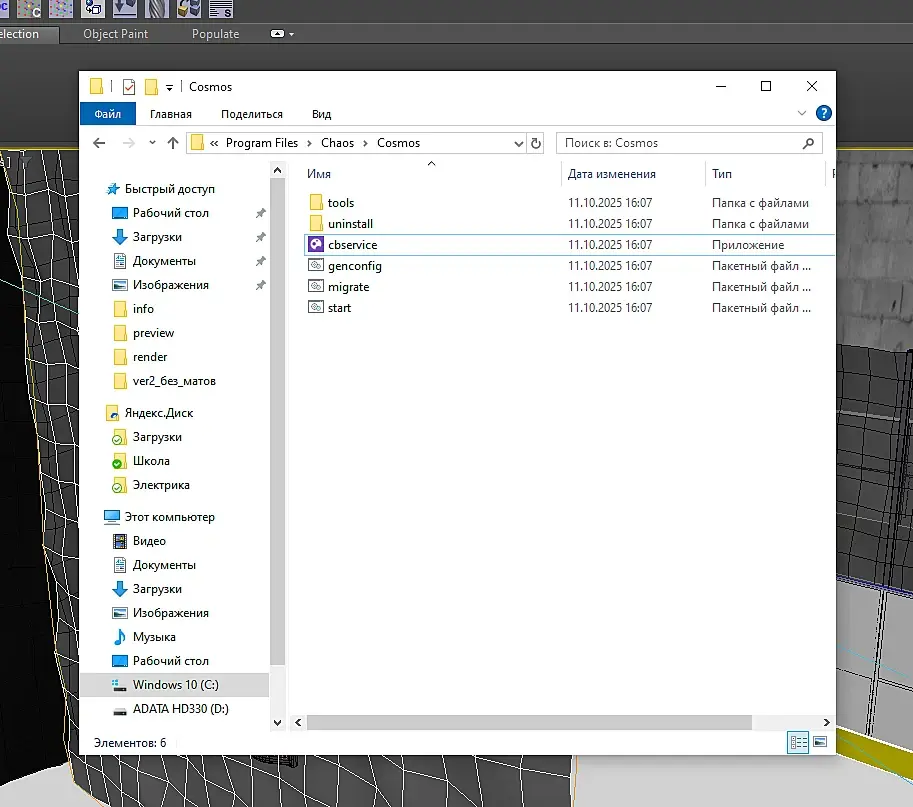Open the address bar history dropdown
Screen dimensions: 913x807
tap(518, 143)
